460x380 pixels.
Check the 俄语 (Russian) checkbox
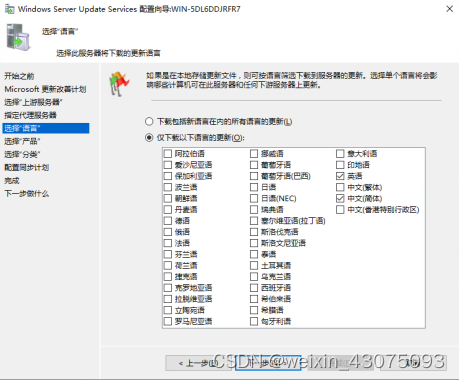[168, 232]
